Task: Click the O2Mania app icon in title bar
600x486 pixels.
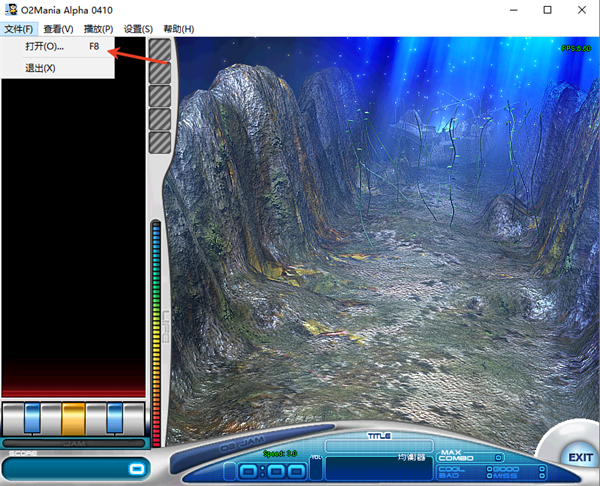Action: [x=11, y=10]
